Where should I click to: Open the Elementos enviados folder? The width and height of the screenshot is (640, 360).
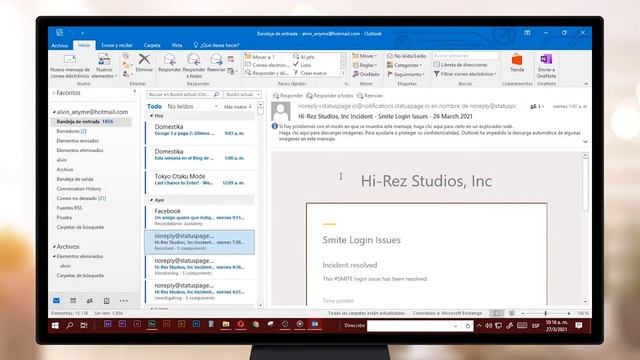coord(78,141)
